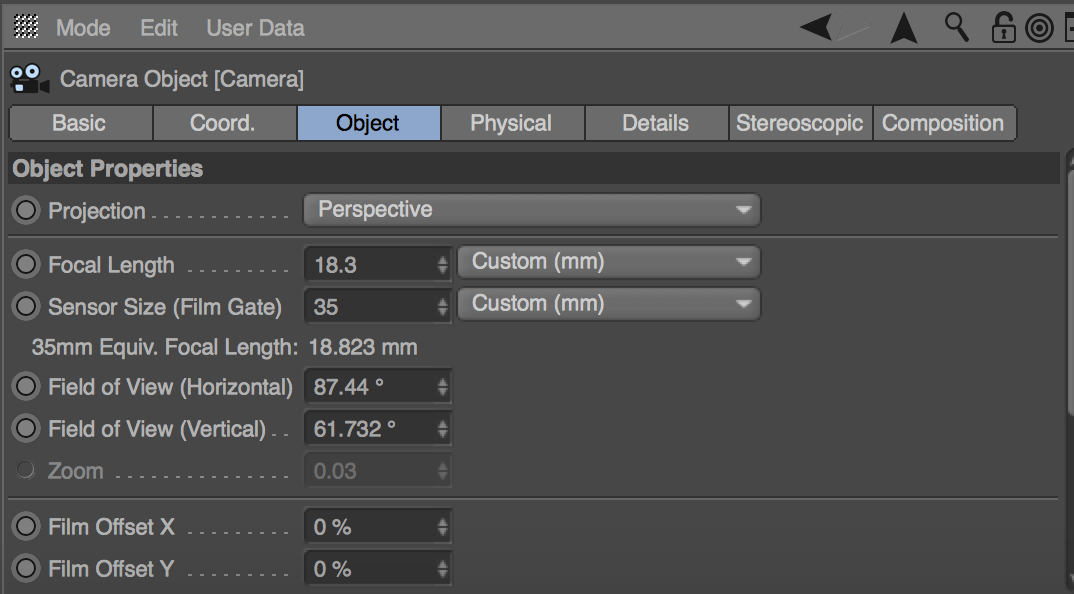The image size is (1074, 594).
Task: Click the Film Offset Y value field
Action: pos(370,569)
